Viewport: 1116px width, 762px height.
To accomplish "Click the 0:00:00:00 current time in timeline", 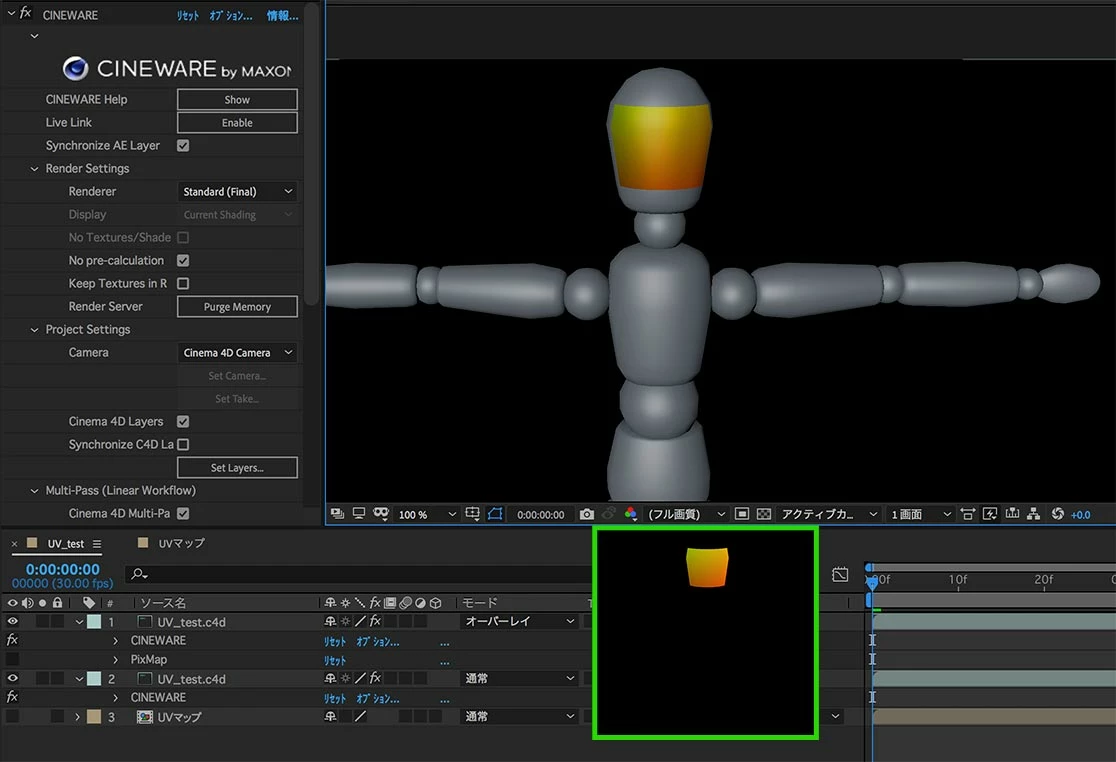I will tap(63, 569).
